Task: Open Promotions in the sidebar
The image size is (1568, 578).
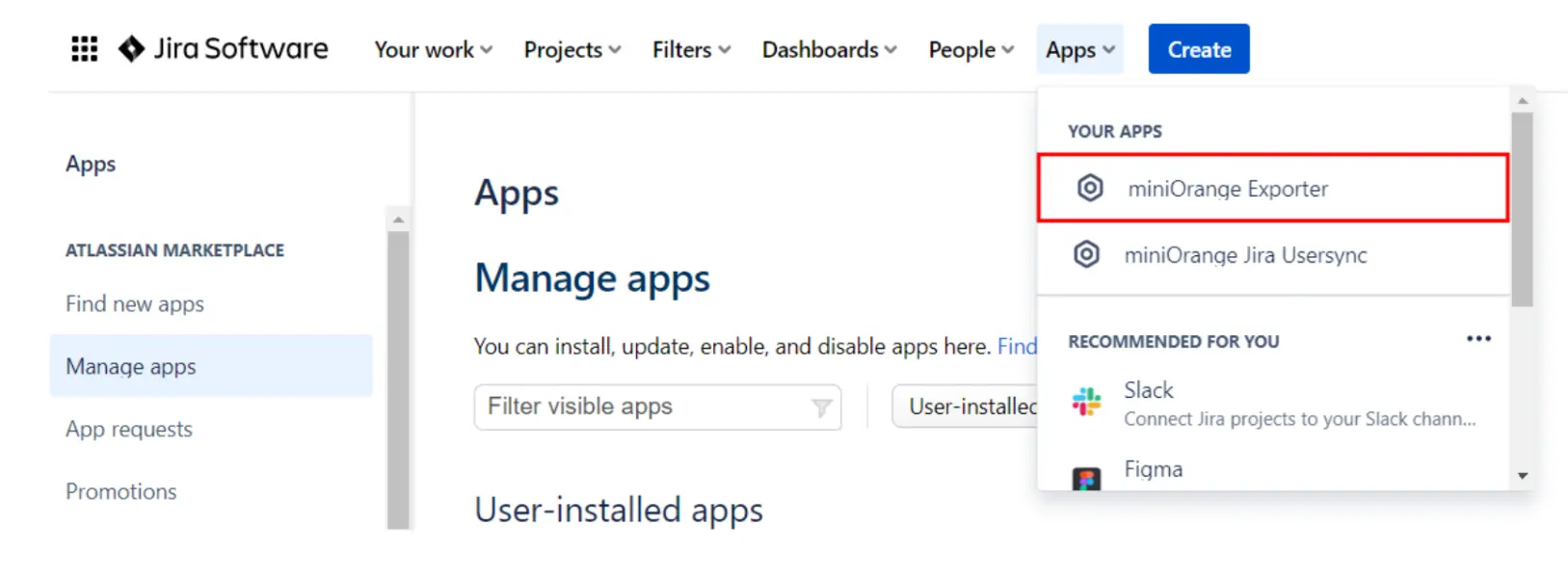Action: coord(121,492)
